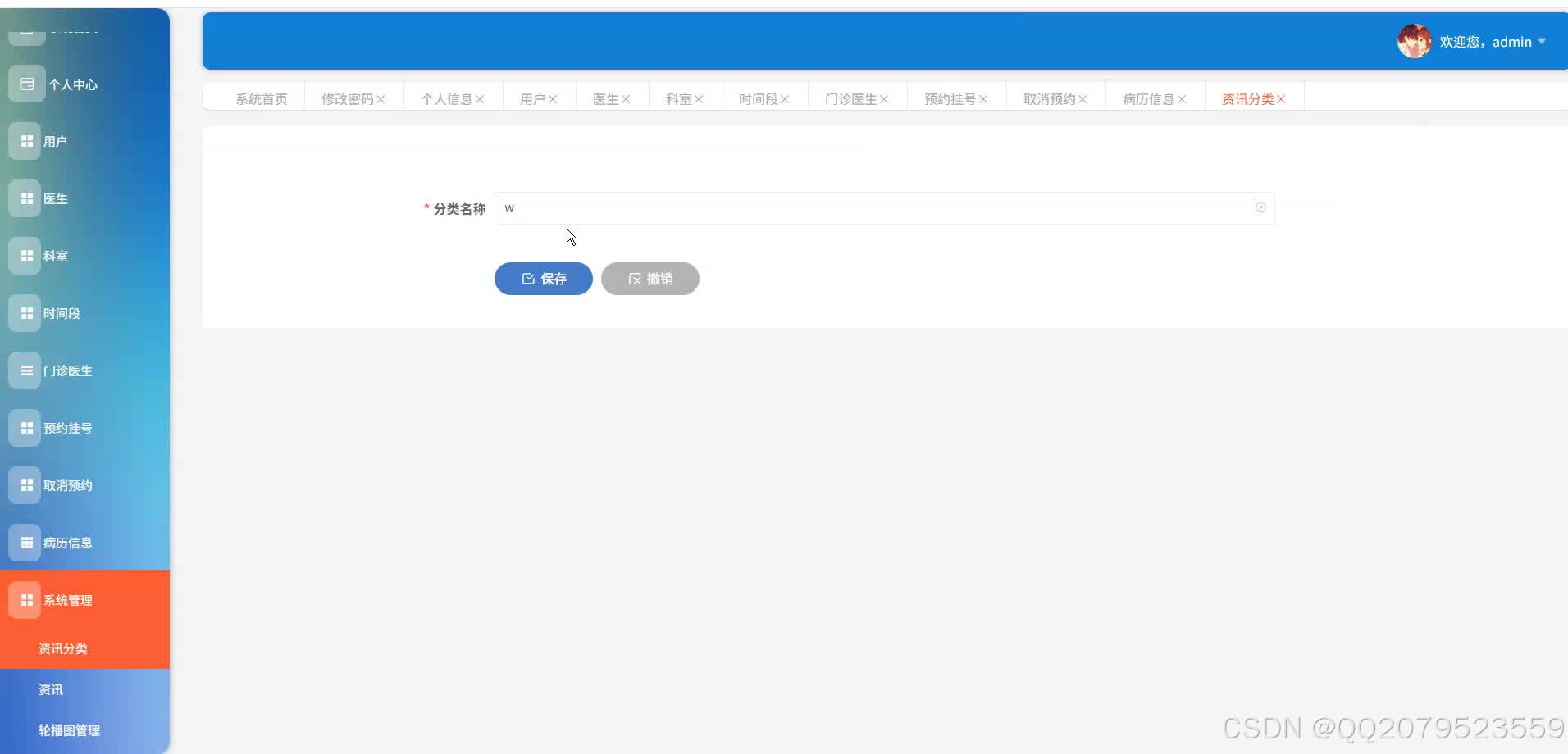Switch to the 医生 tab
Image resolution: width=1568 pixels, height=754 pixels.
(605, 99)
